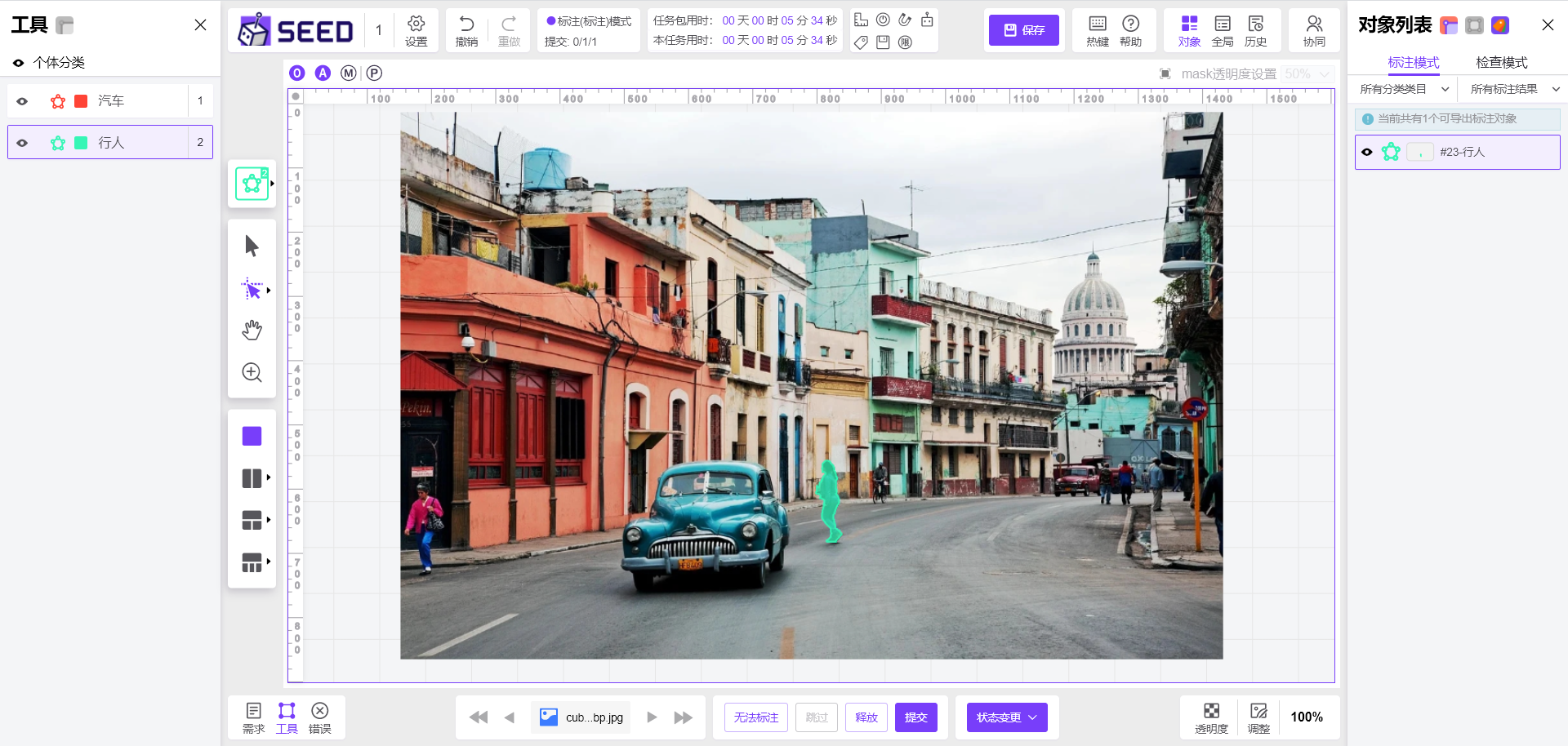Toggle visibility of 个体分类 group
The width and height of the screenshot is (1568, 746).
pyautogui.click(x=18, y=63)
